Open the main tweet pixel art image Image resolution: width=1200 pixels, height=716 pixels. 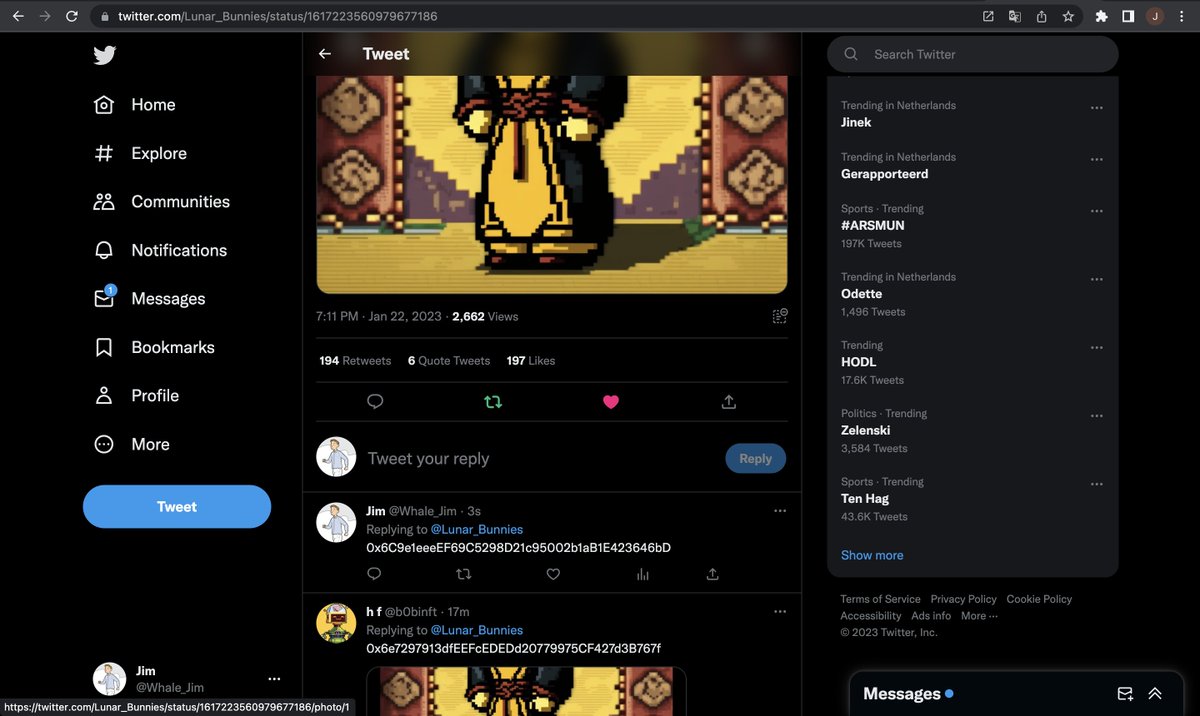tap(552, 184)
